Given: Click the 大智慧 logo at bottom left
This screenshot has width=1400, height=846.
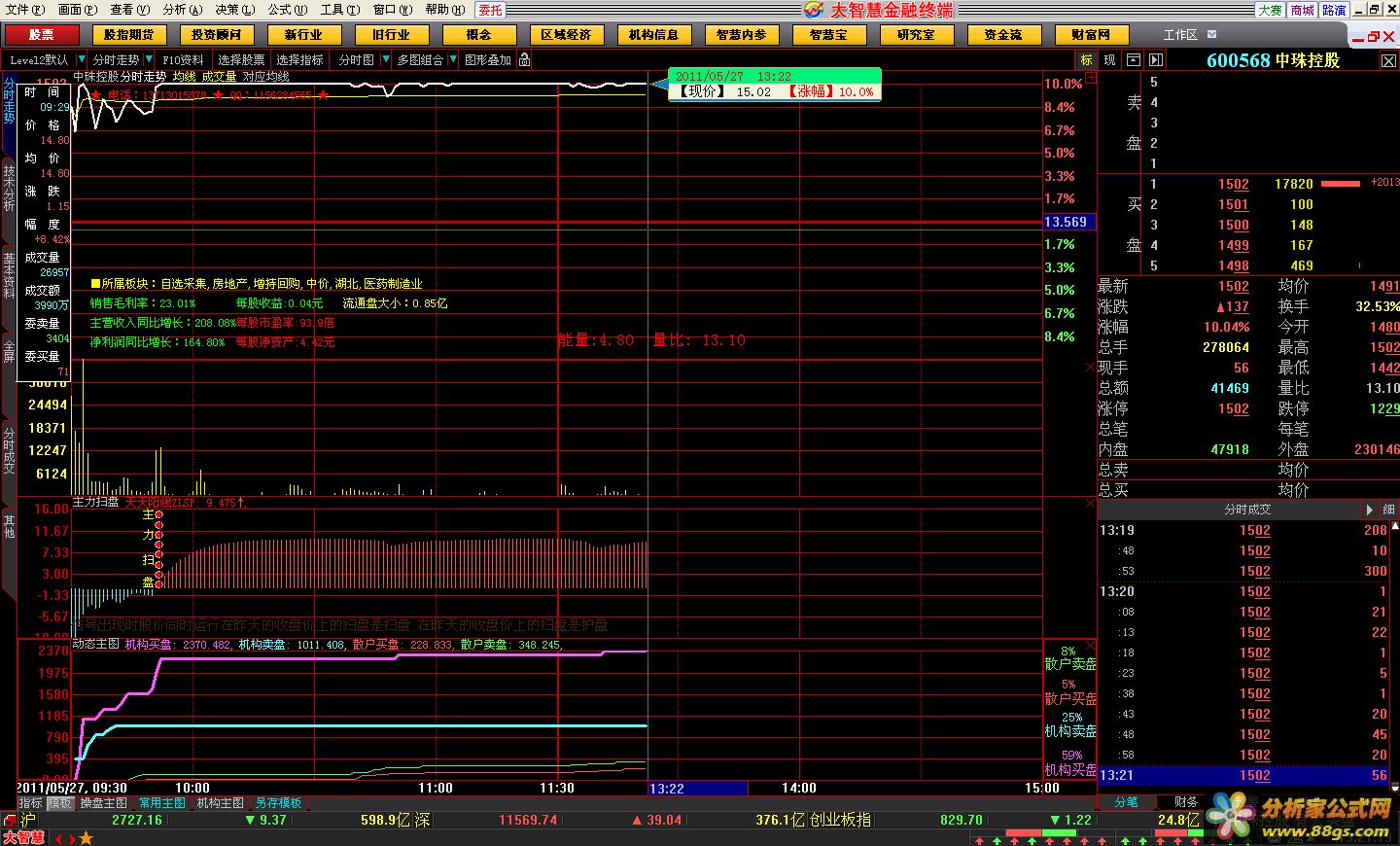Looking at the screenshot, I should [24, 837].
